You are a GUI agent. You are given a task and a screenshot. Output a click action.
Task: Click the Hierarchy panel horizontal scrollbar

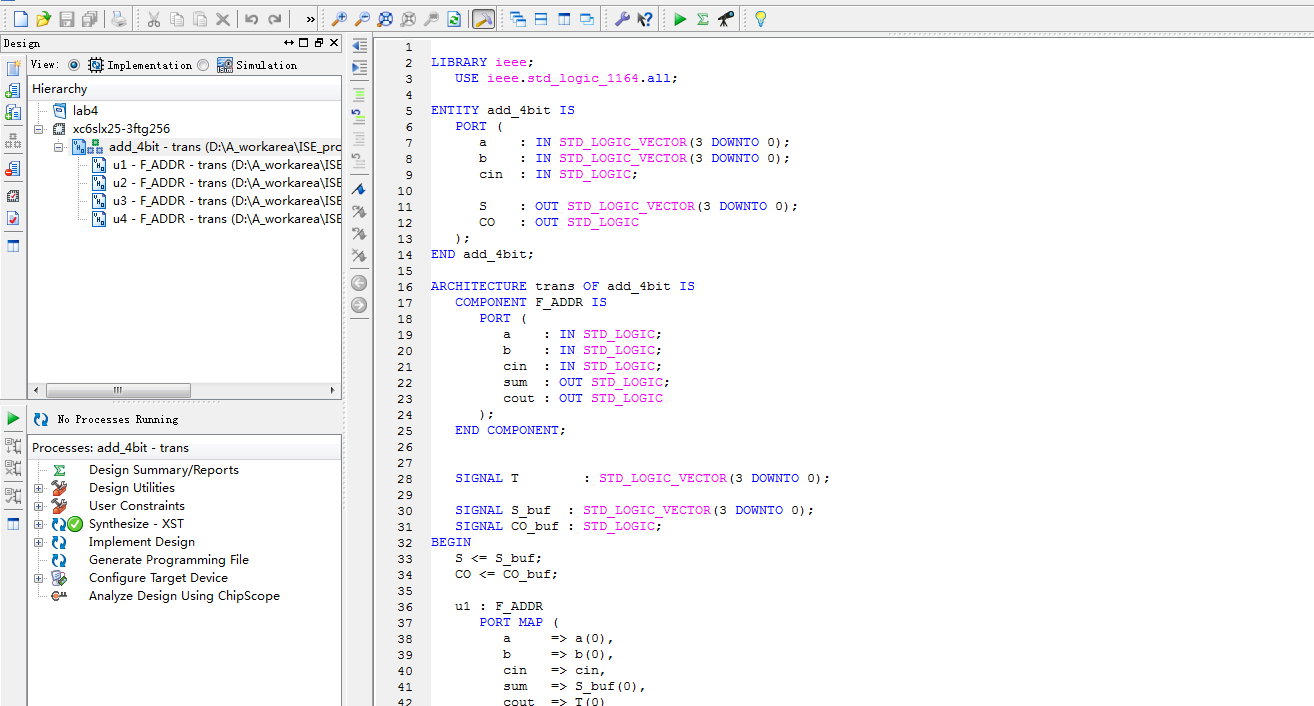click(x=117, y=390)
